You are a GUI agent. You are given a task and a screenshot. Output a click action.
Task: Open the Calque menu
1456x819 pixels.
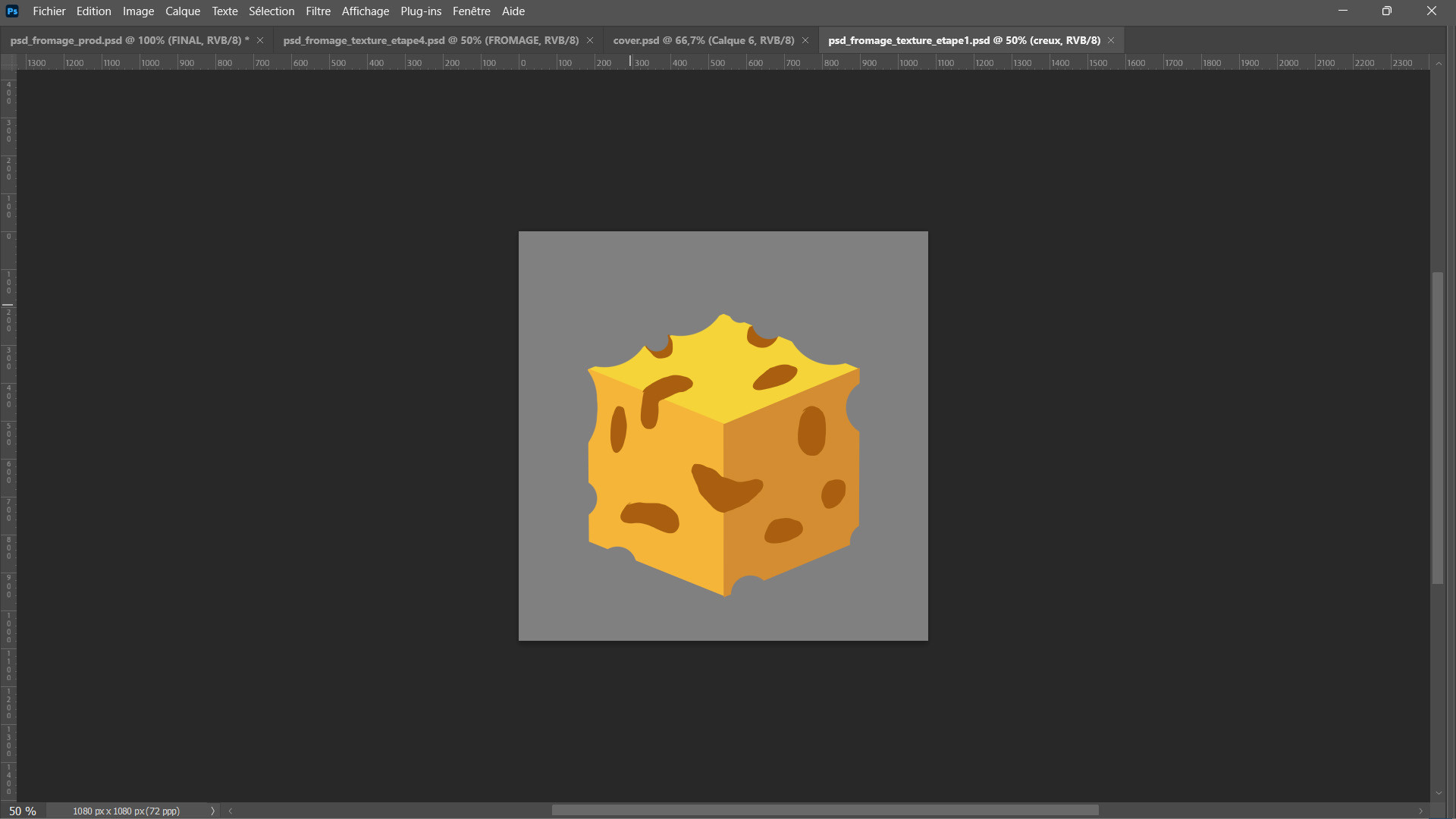pyautogui.click(x=183, y=11)
